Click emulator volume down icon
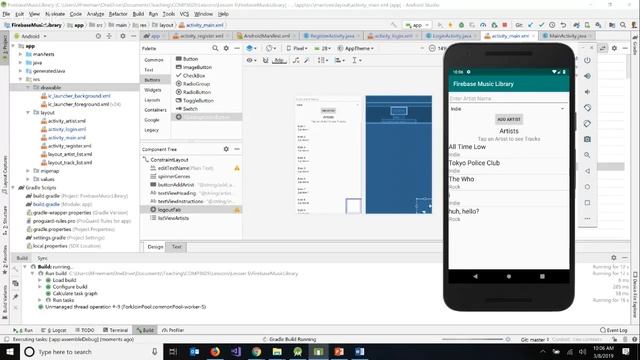The width and height of the screenshot is (640, 360). pos(587,92)
